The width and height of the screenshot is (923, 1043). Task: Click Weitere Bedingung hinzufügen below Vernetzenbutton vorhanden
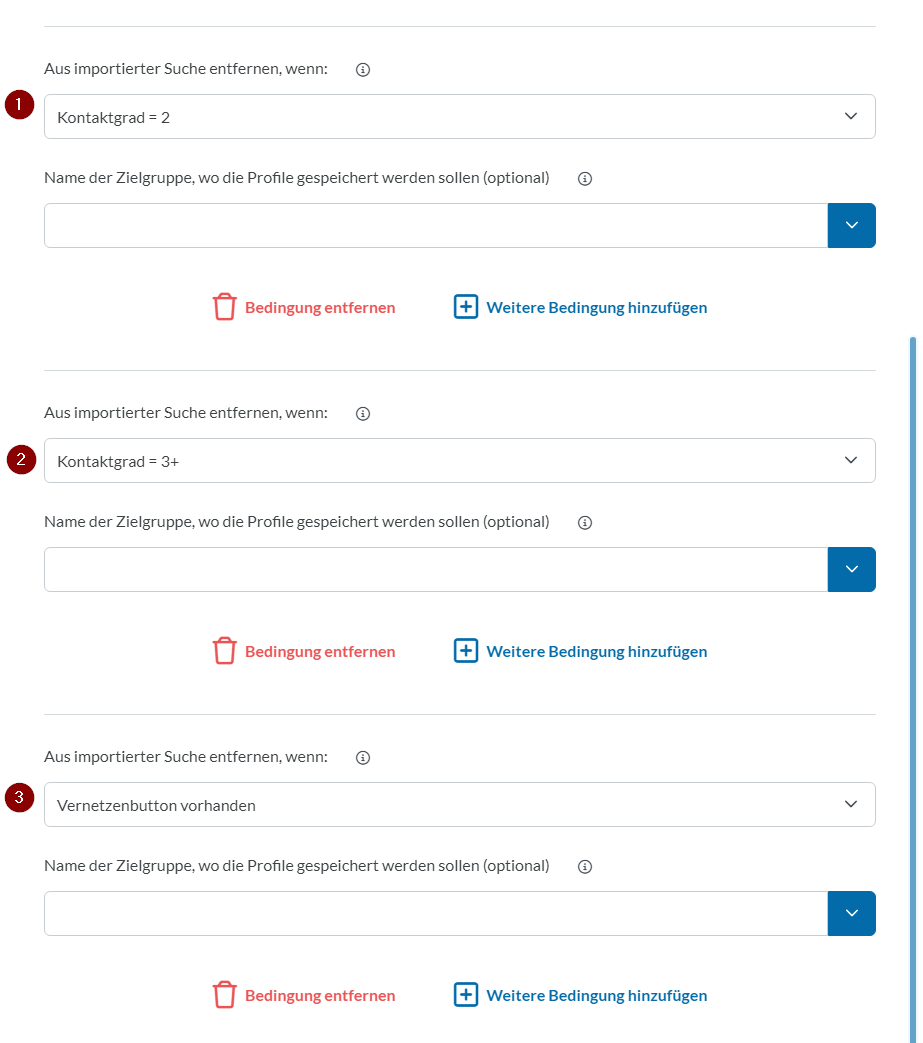click(x=596, y=995)
